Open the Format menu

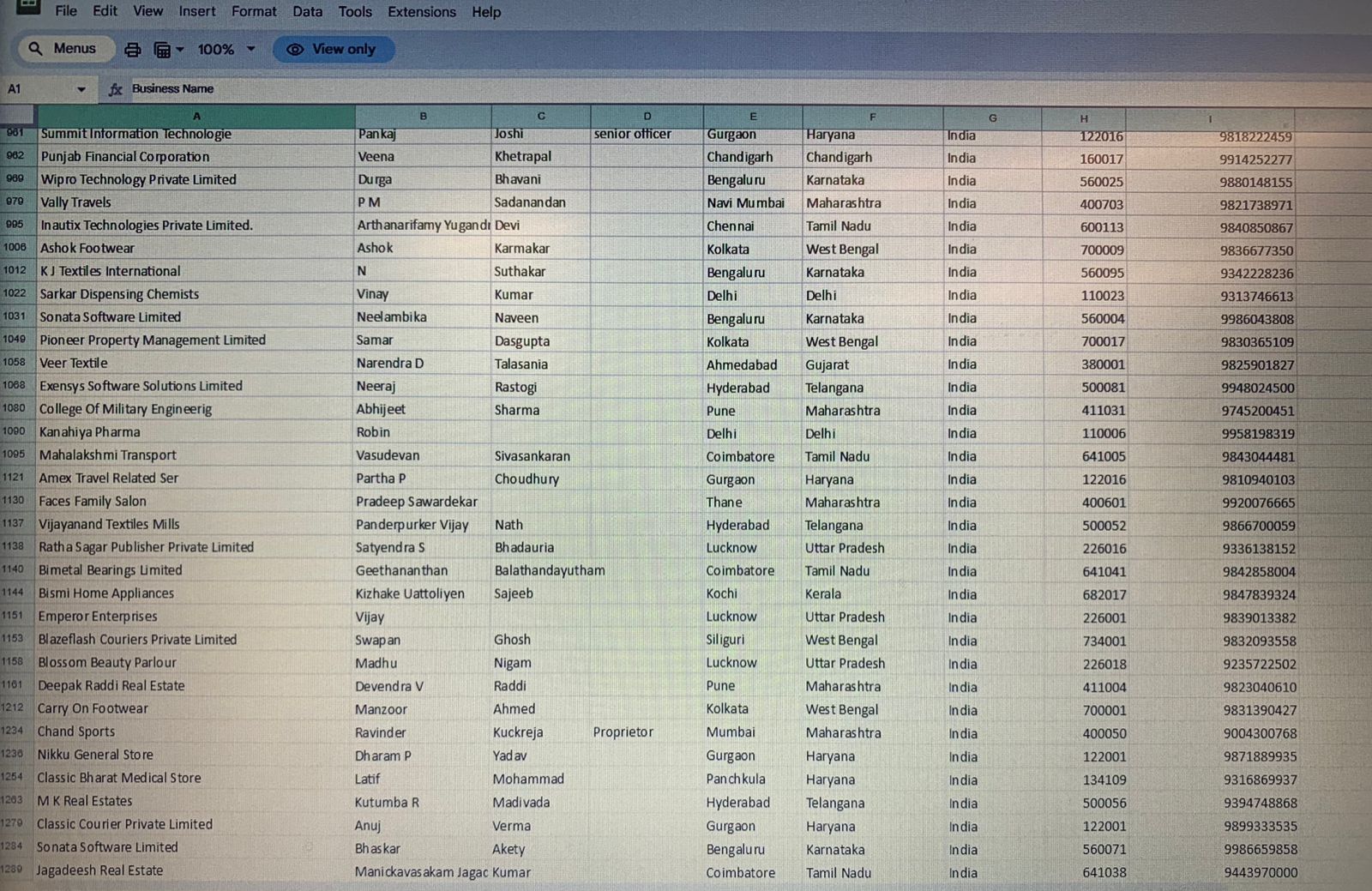[254, 11]
